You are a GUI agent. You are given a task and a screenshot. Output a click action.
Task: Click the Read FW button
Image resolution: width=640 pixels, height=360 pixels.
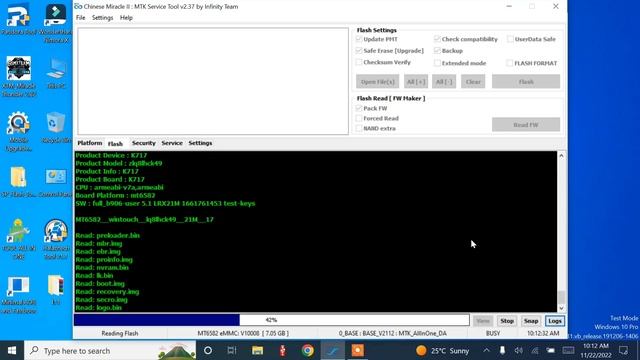pyautogui.click(x=526, y=124)
